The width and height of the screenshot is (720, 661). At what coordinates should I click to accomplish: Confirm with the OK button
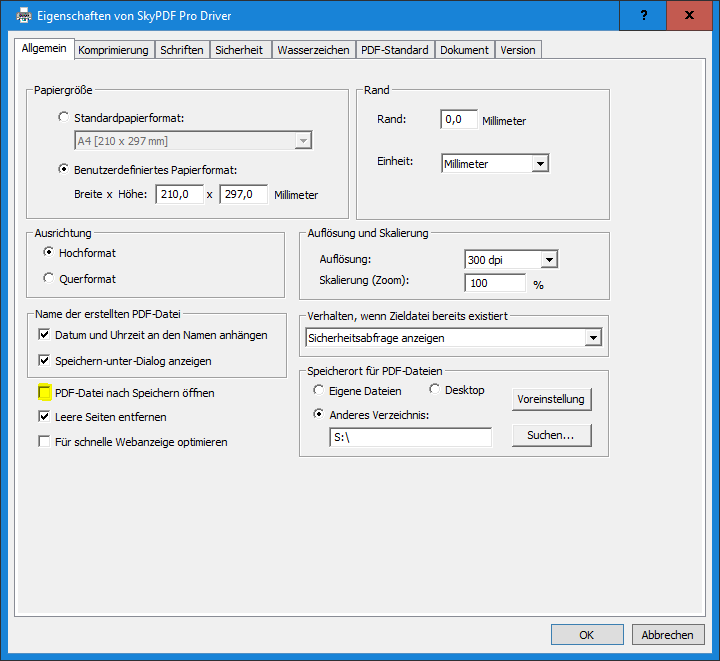[x=587, y=635]
